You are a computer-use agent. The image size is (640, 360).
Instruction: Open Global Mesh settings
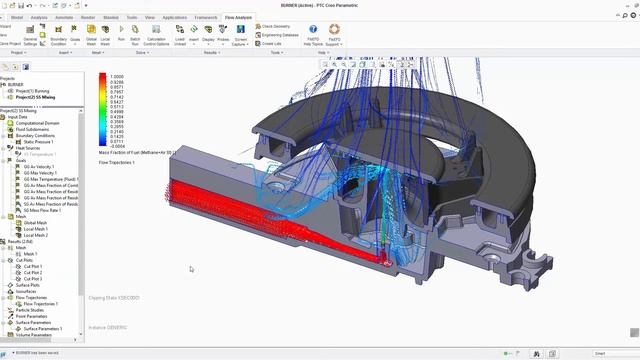91,35
